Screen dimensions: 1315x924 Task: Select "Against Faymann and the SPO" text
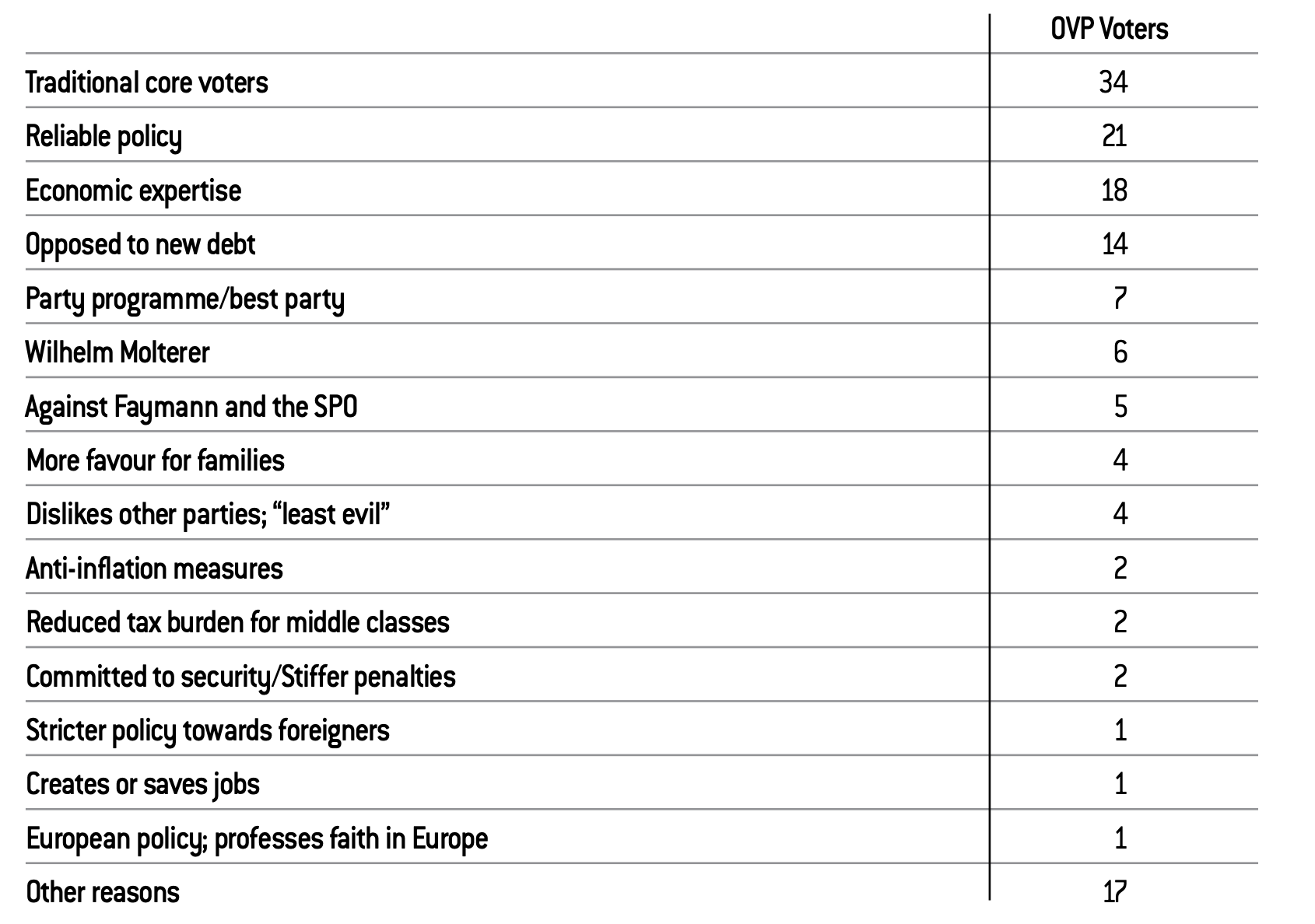(x=191, y=407)
